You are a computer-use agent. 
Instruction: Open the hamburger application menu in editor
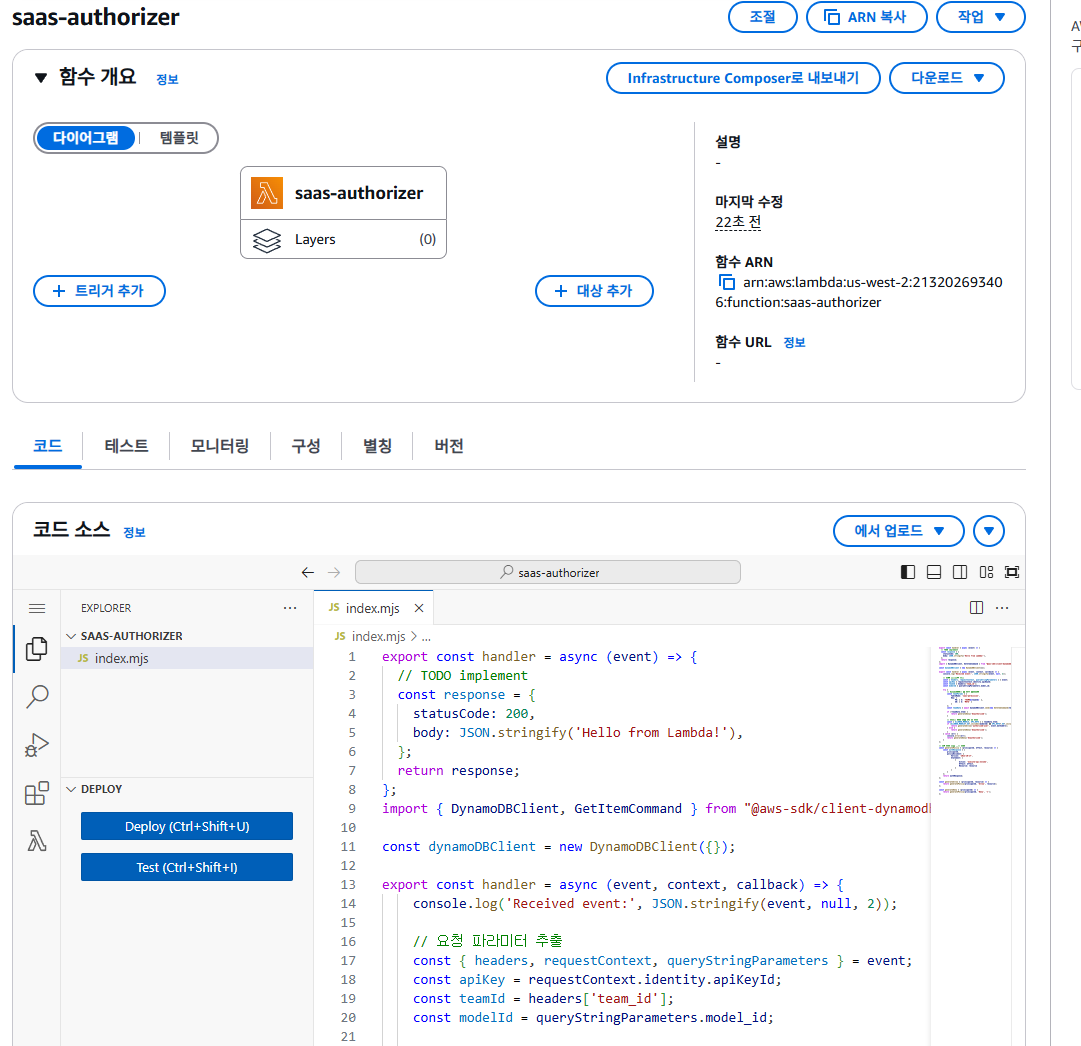point(37,608)
